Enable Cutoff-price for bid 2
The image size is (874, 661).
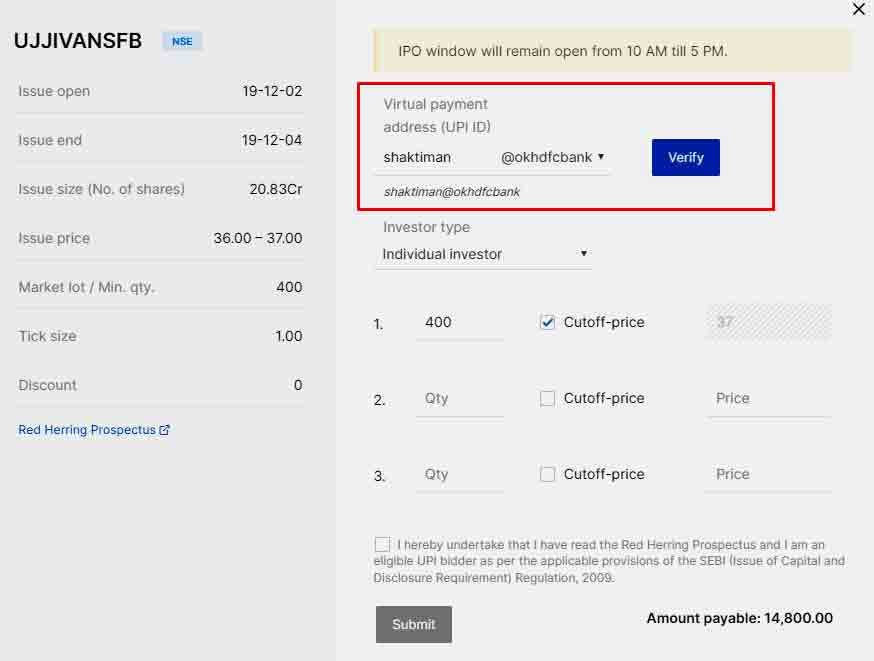coord(547,398)
